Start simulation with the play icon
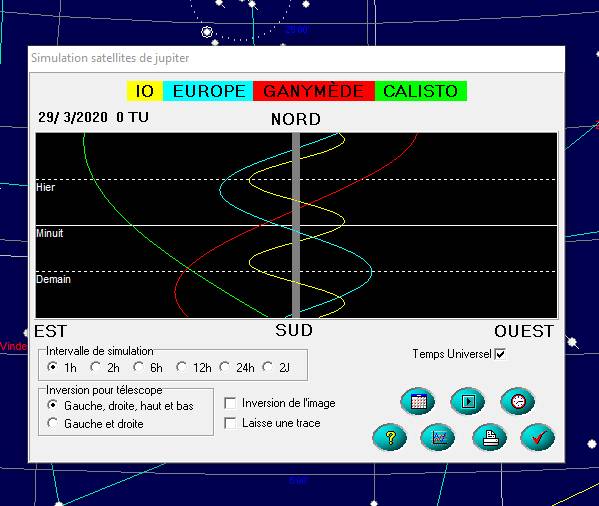599x506 pixels. [x=468, y=401]
